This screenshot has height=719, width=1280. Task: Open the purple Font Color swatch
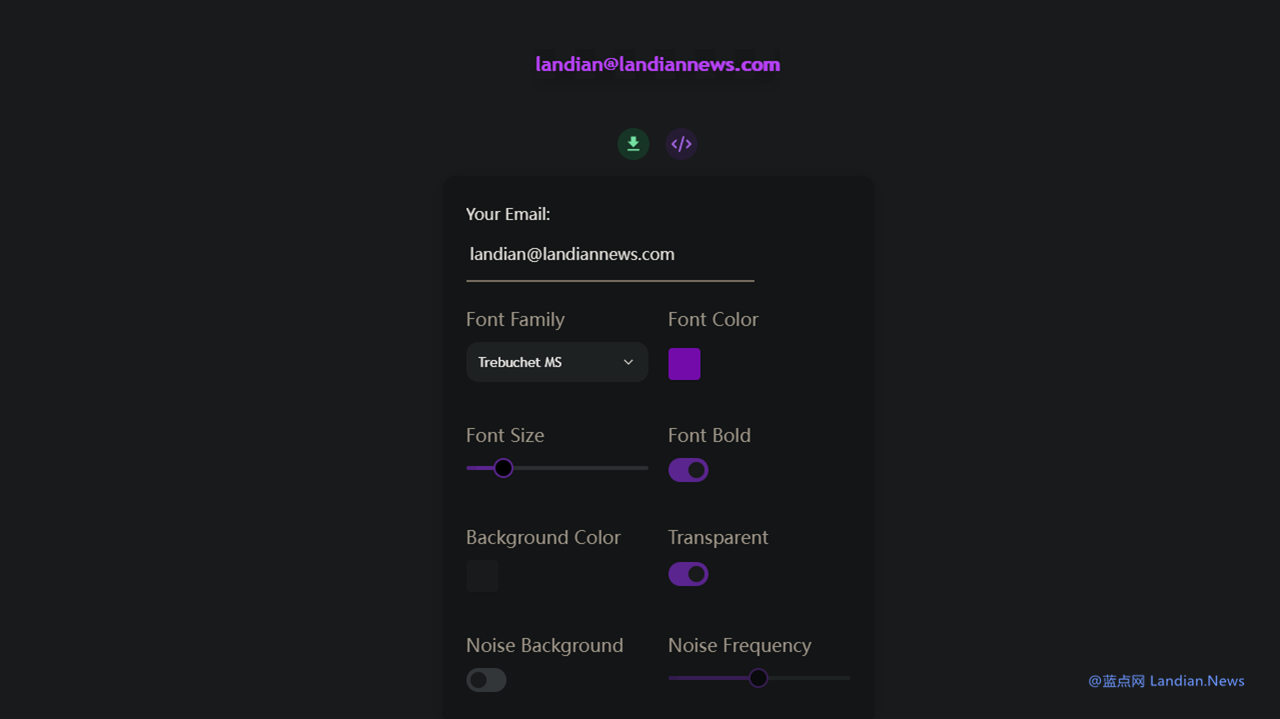tap(684, 364)
